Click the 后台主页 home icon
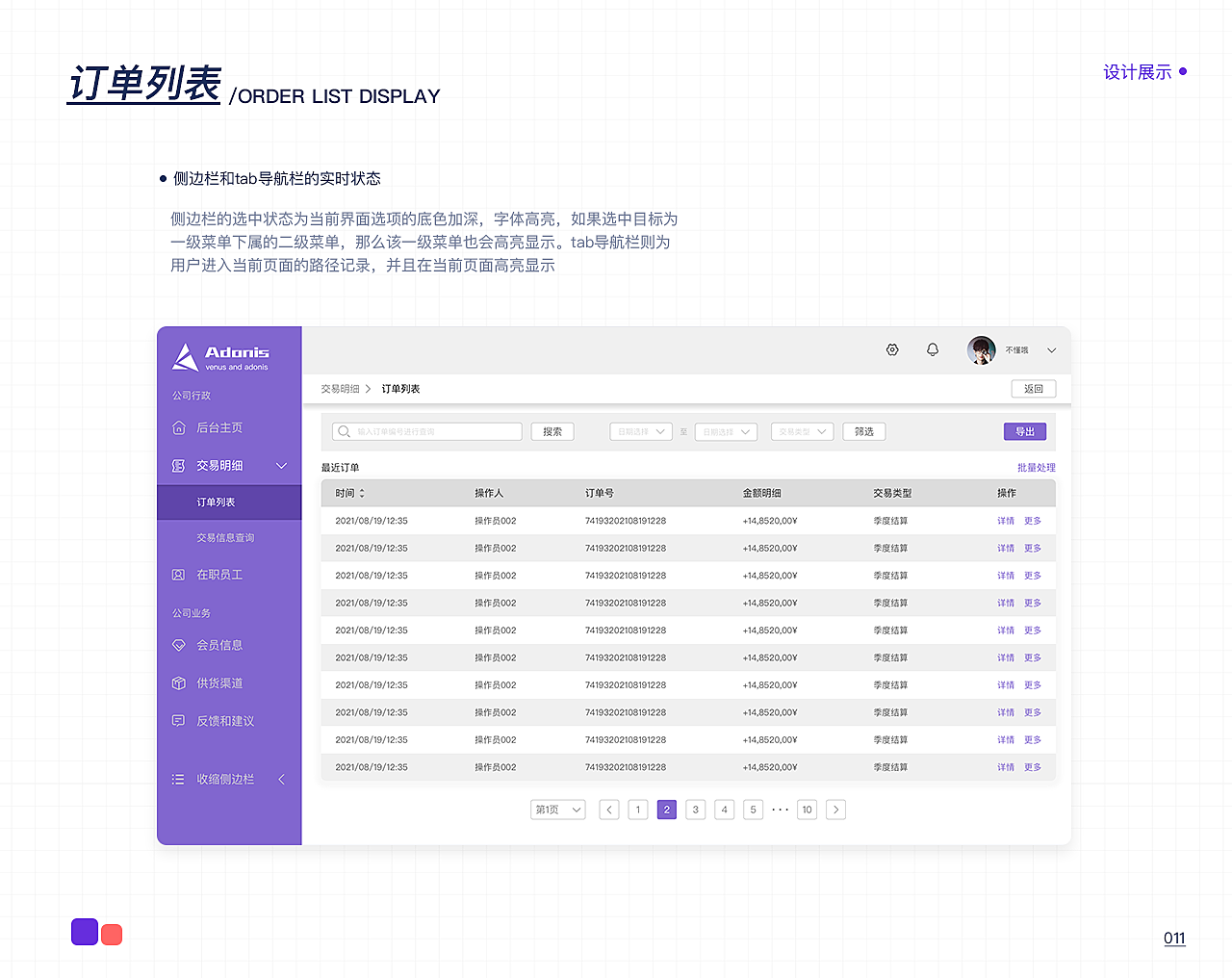 (x=178, y=427)
